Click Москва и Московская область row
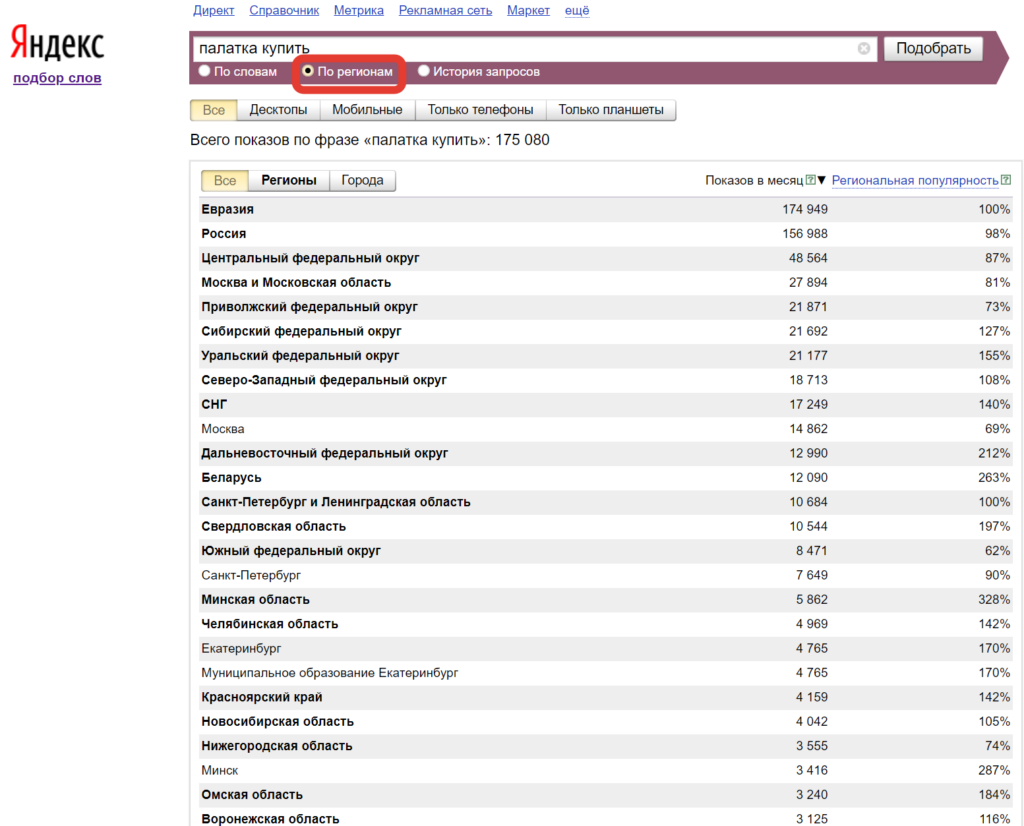 click(x=606, y=283)
